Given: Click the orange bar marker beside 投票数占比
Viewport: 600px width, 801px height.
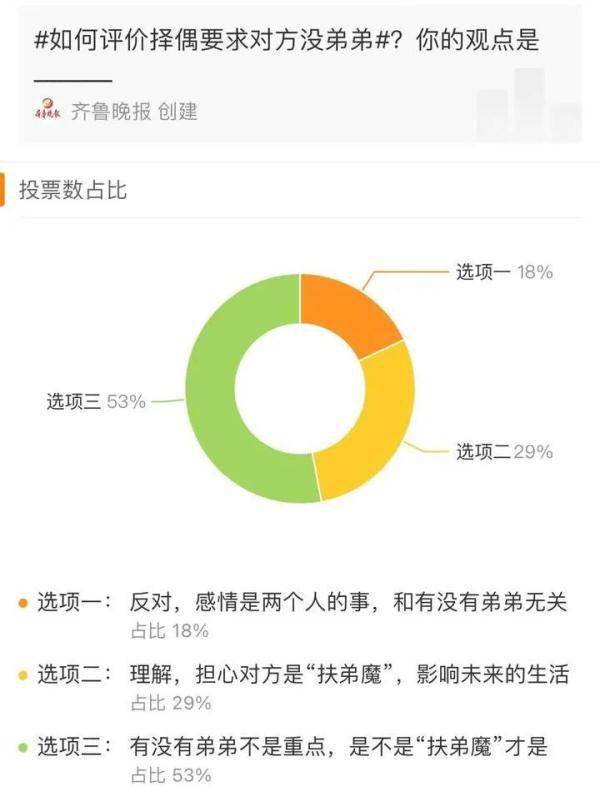Looking at the screenshot, I should click(4, 190).
